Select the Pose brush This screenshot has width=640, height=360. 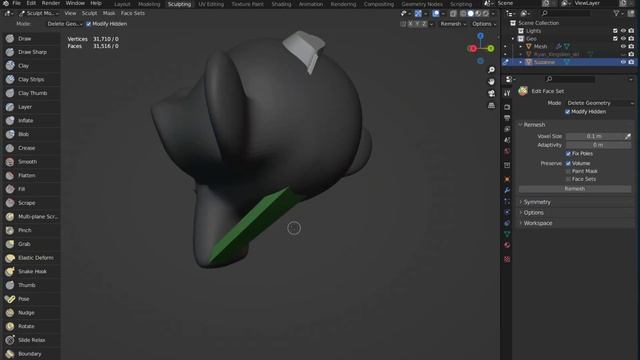(32, 299)
